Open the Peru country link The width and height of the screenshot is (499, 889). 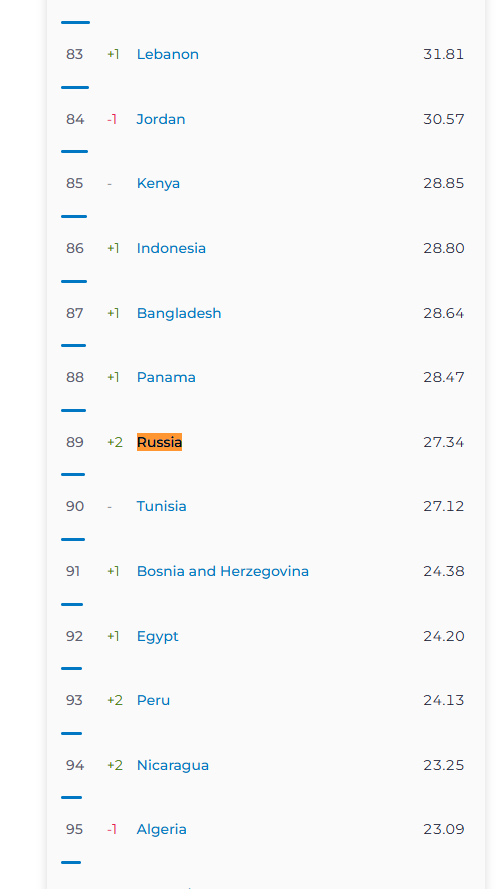[x=153, y=701]
